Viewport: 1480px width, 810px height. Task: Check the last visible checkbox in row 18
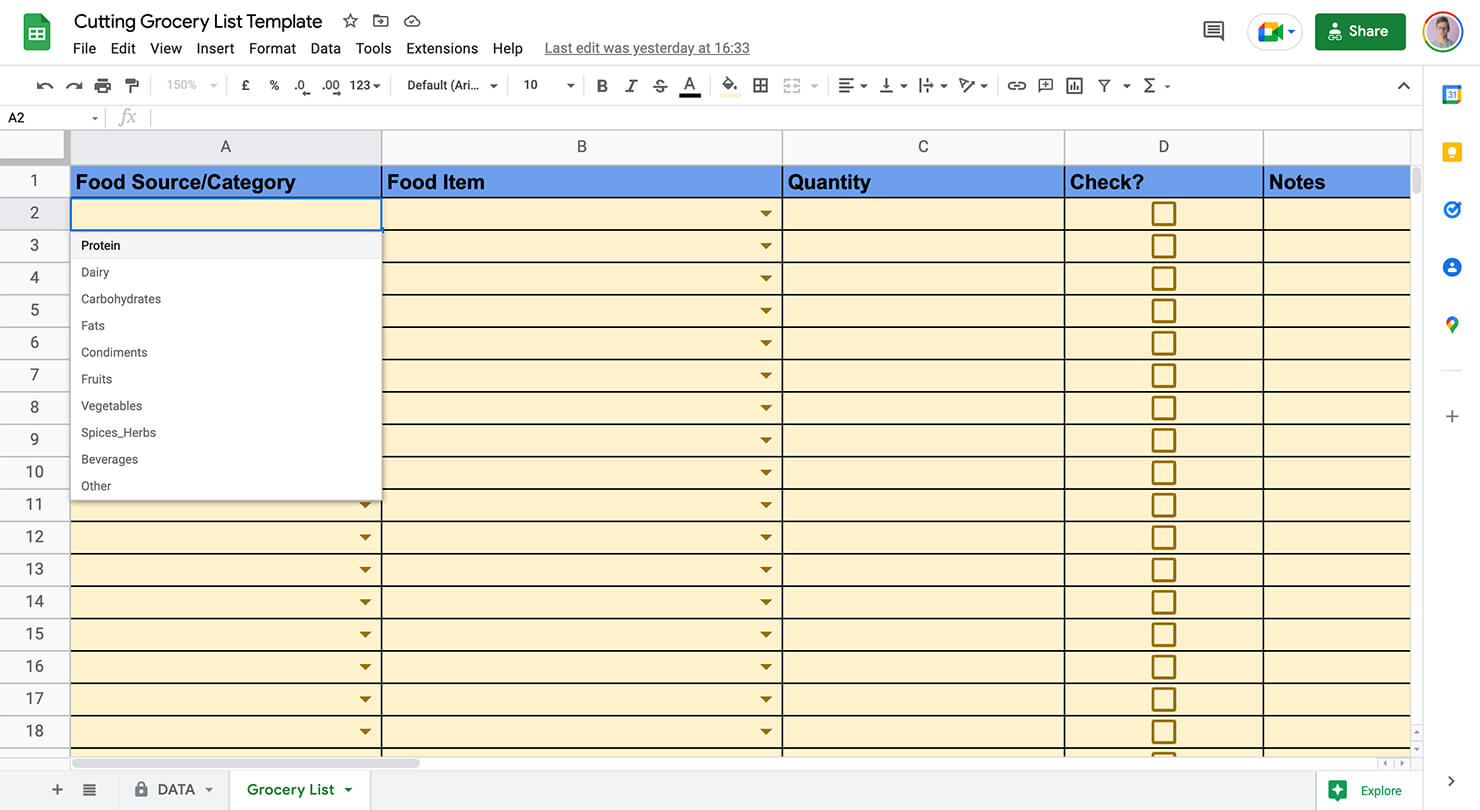tap(1163, 731)
